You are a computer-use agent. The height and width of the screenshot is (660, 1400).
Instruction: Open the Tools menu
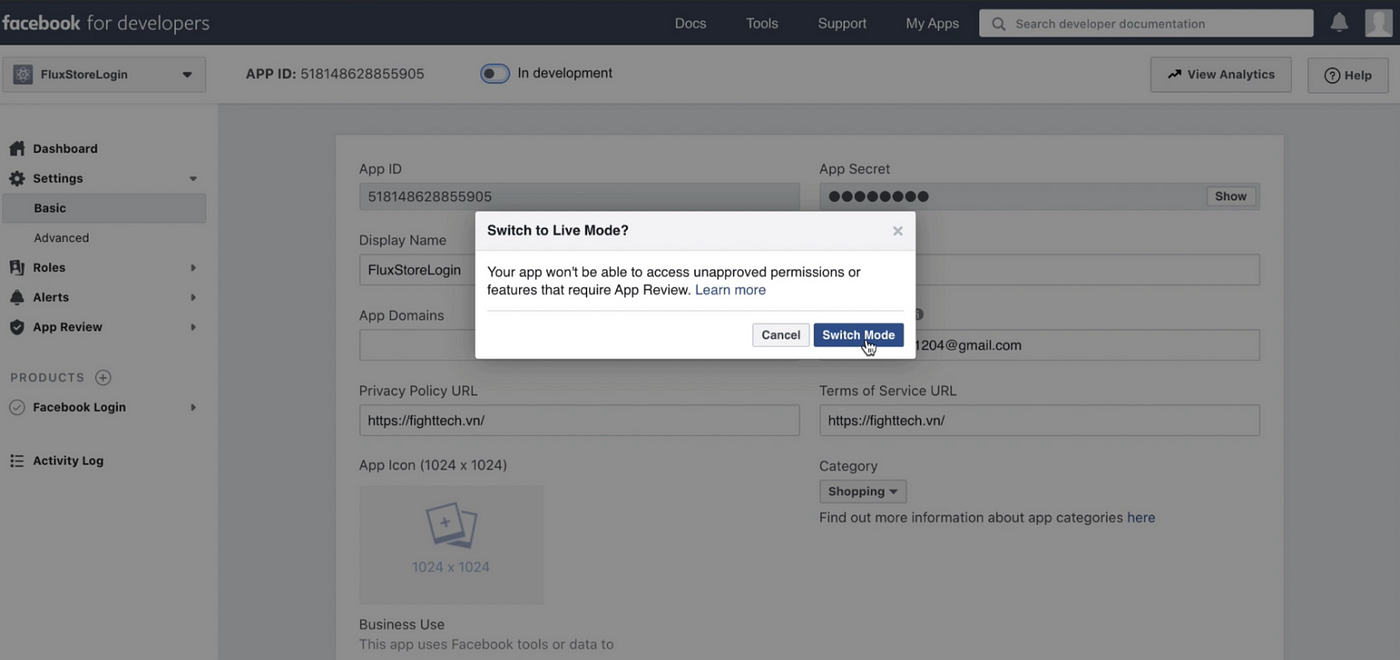(762, 23)
